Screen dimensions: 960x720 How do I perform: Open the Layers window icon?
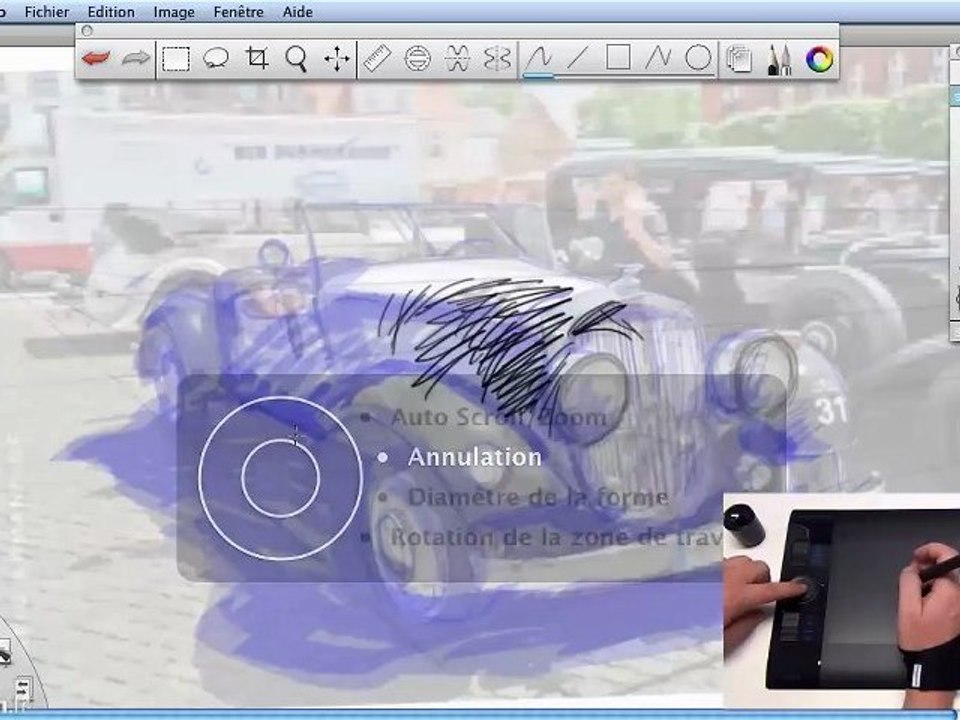[x=739, y=59]
